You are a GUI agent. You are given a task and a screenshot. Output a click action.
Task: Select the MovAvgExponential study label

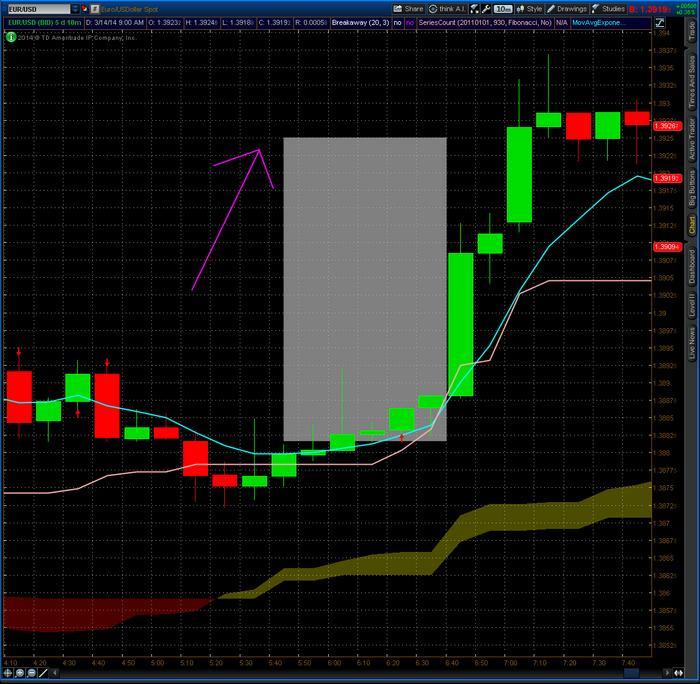(x=596, y=23)
